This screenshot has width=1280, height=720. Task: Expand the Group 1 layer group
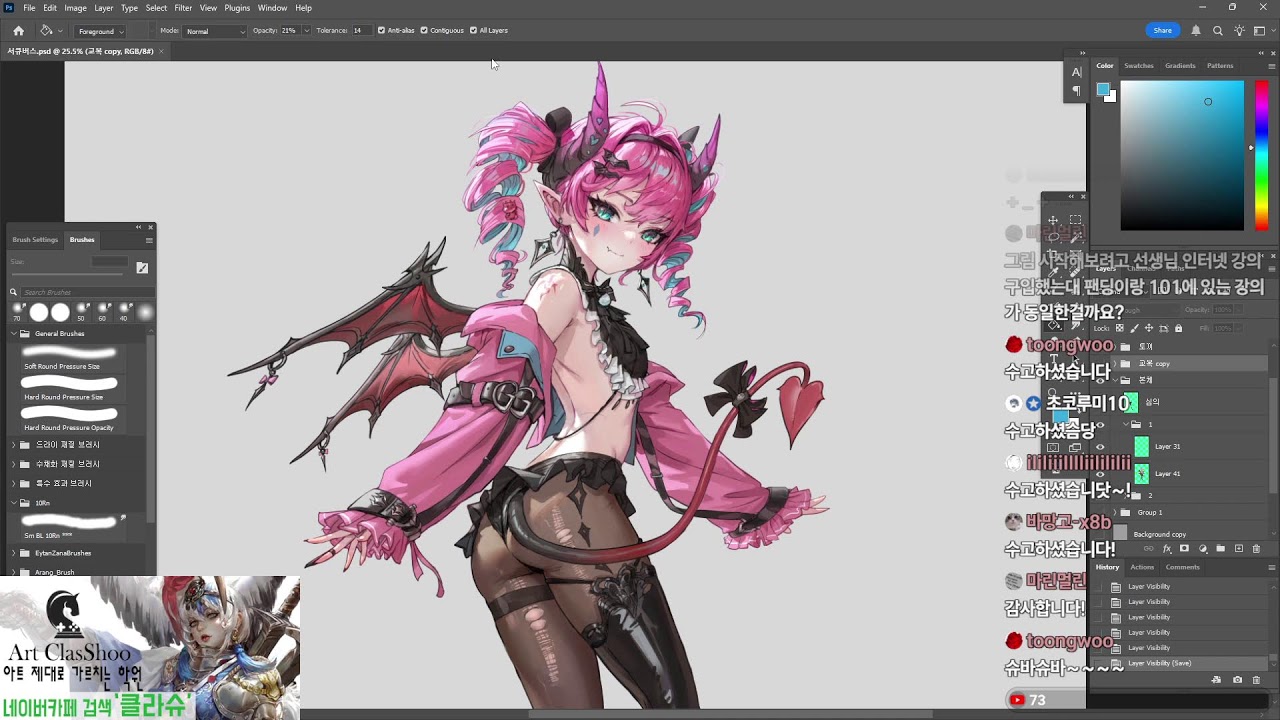(x=1115, y=513)
